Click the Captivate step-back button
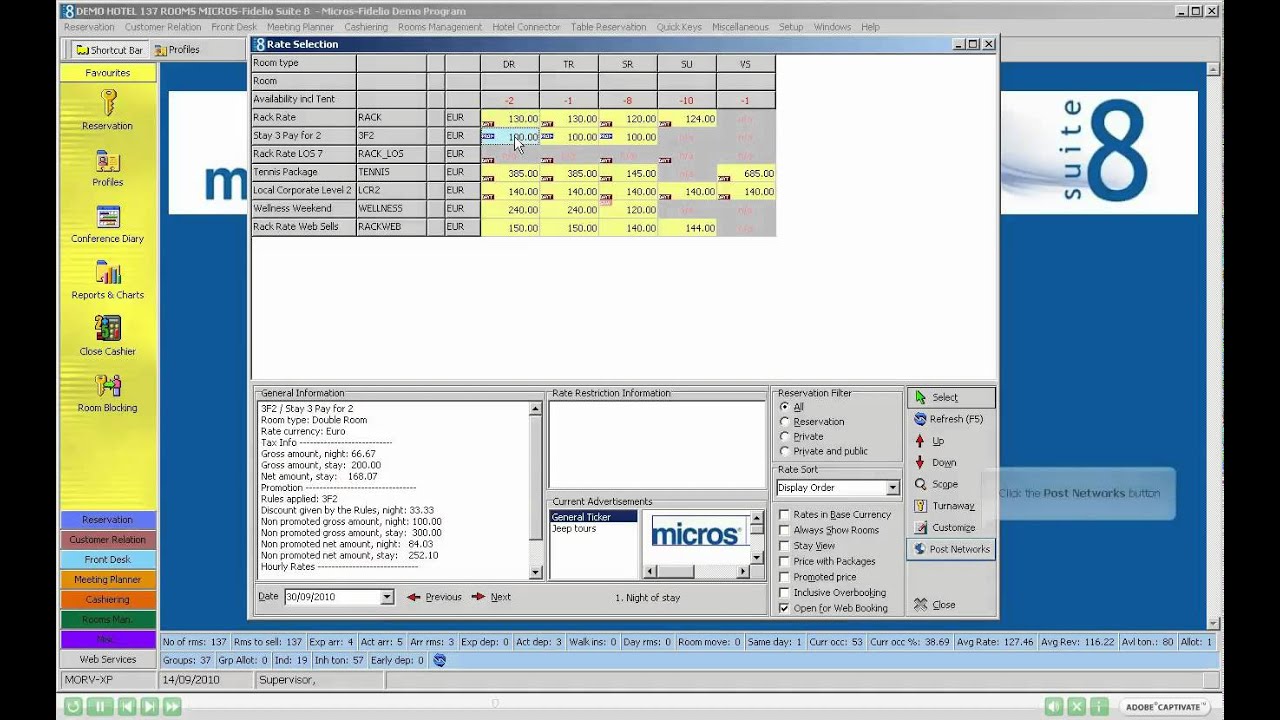This screenshot has height=720, width=1280. point(126,707)
